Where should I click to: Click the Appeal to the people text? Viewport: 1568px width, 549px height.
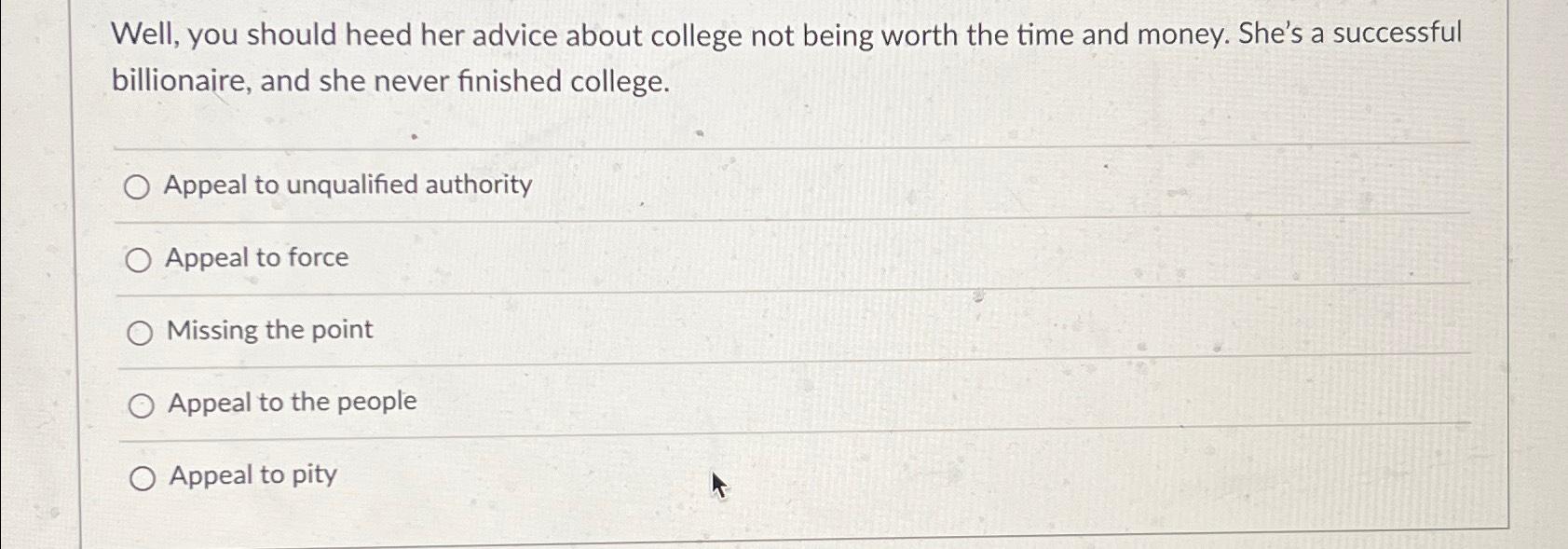pos(291,403)
